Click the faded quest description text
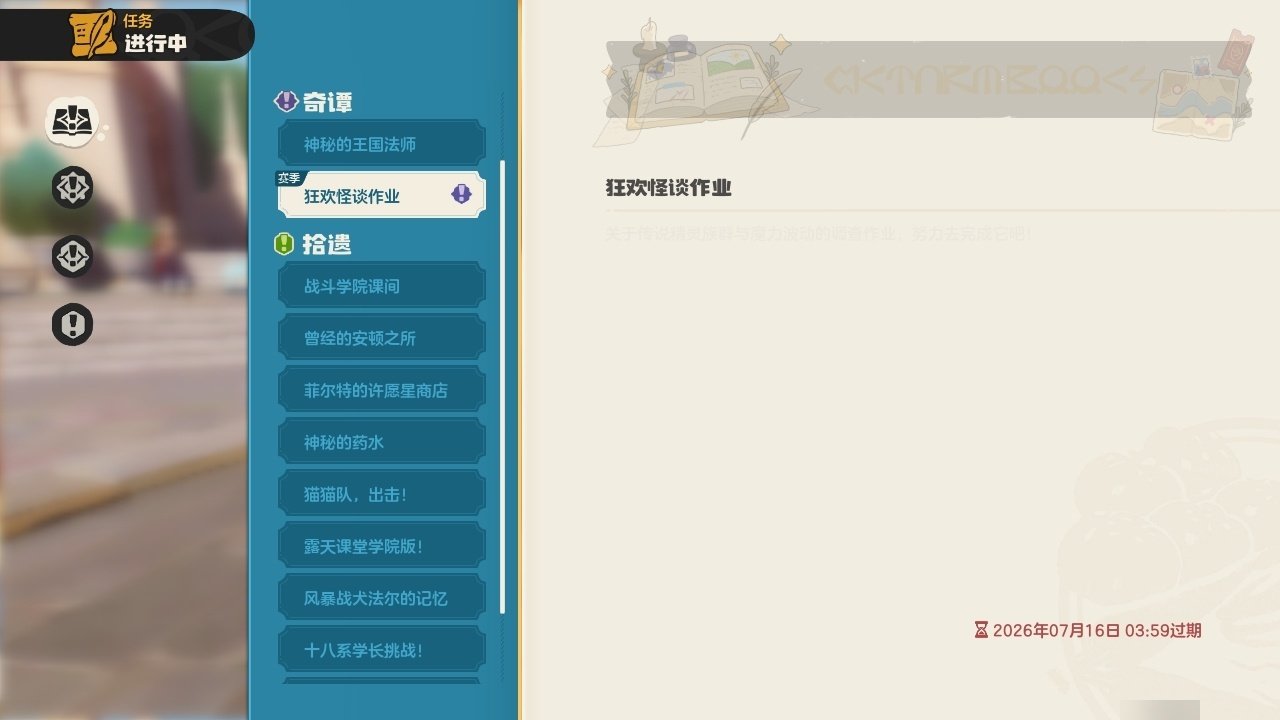This screenshot has height=720, width=1280. (817, 234)
